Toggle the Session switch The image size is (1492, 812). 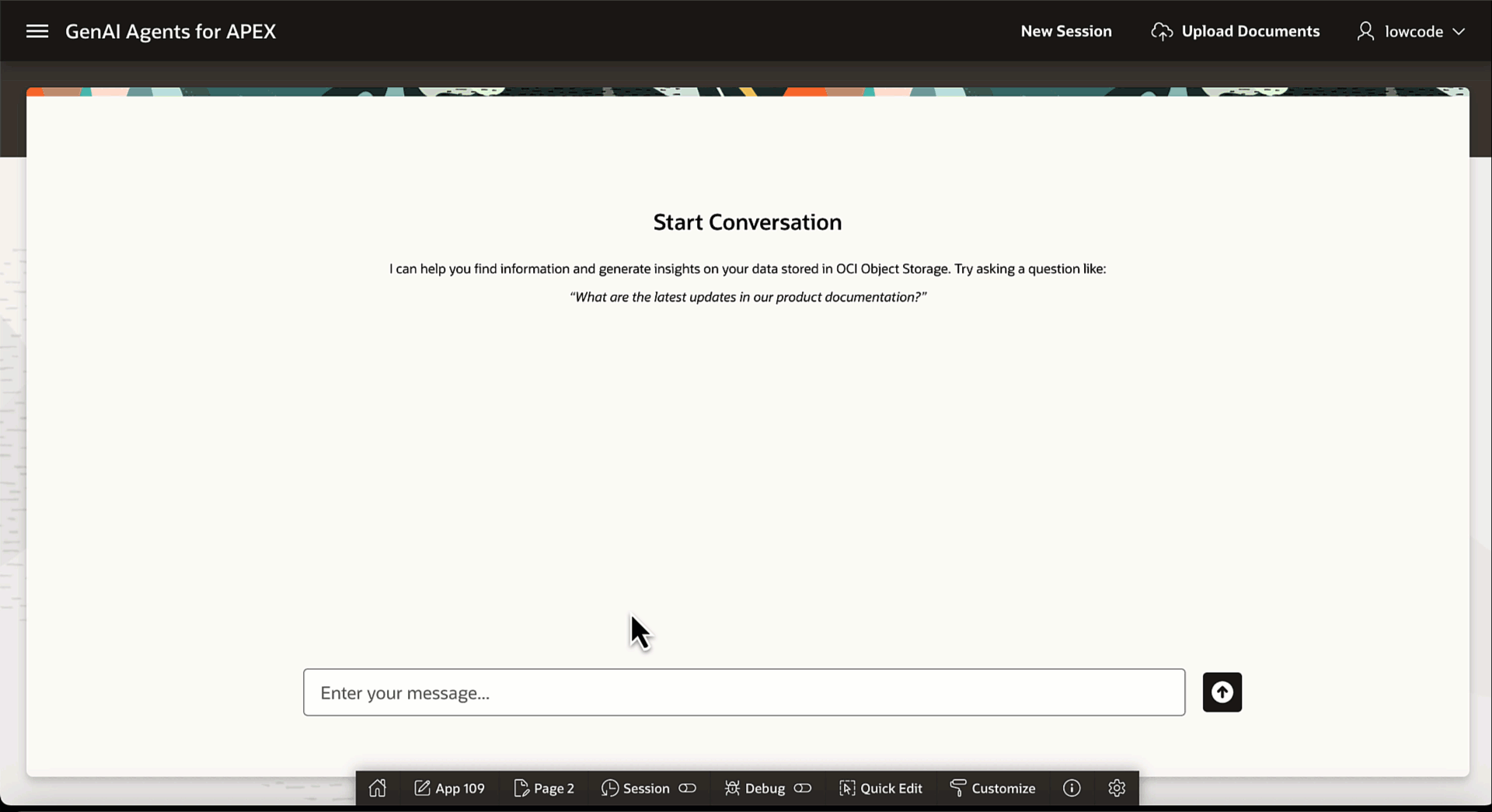point(688,788)
